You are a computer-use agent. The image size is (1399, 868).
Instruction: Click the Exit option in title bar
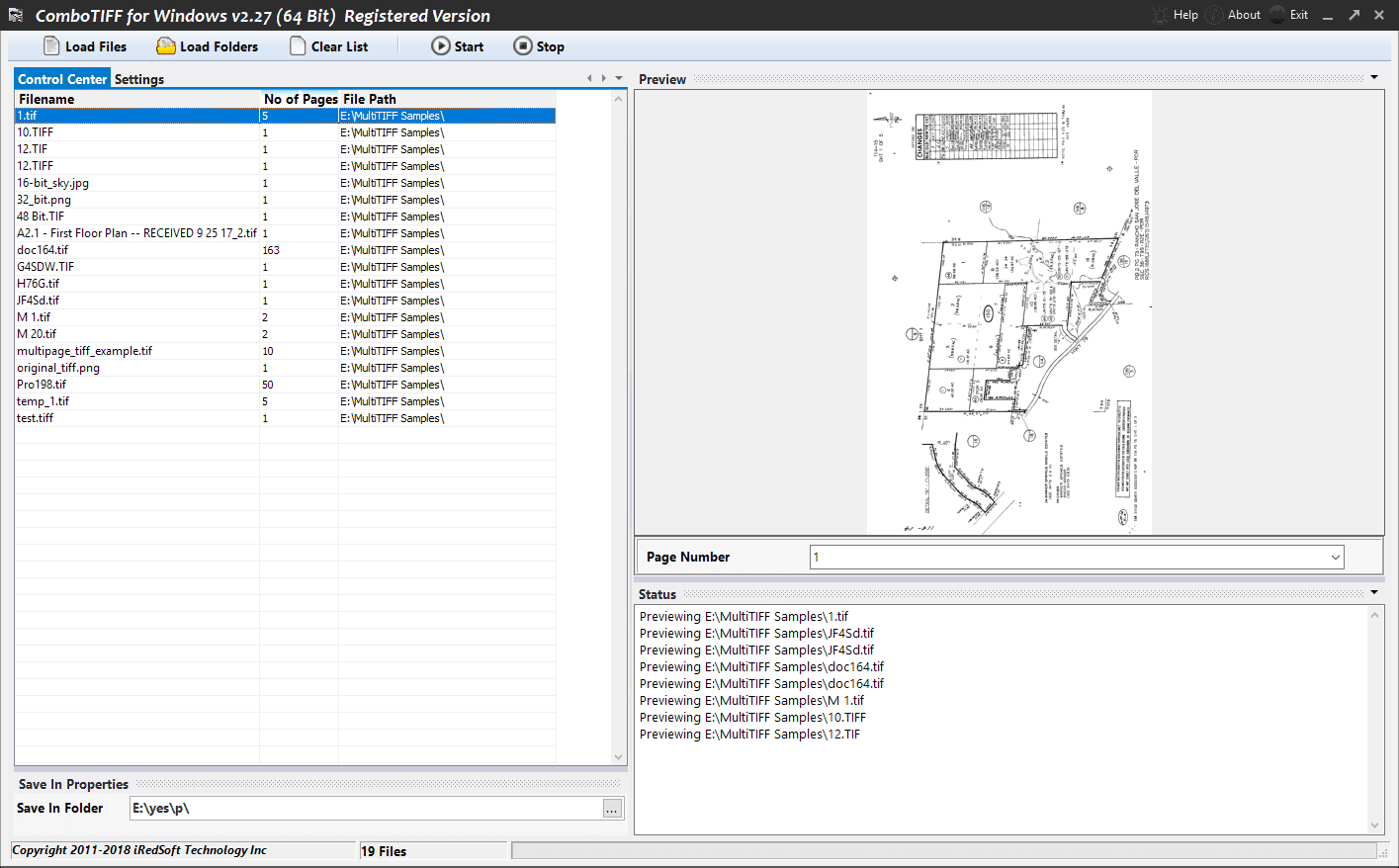(x=1288, y=15)
